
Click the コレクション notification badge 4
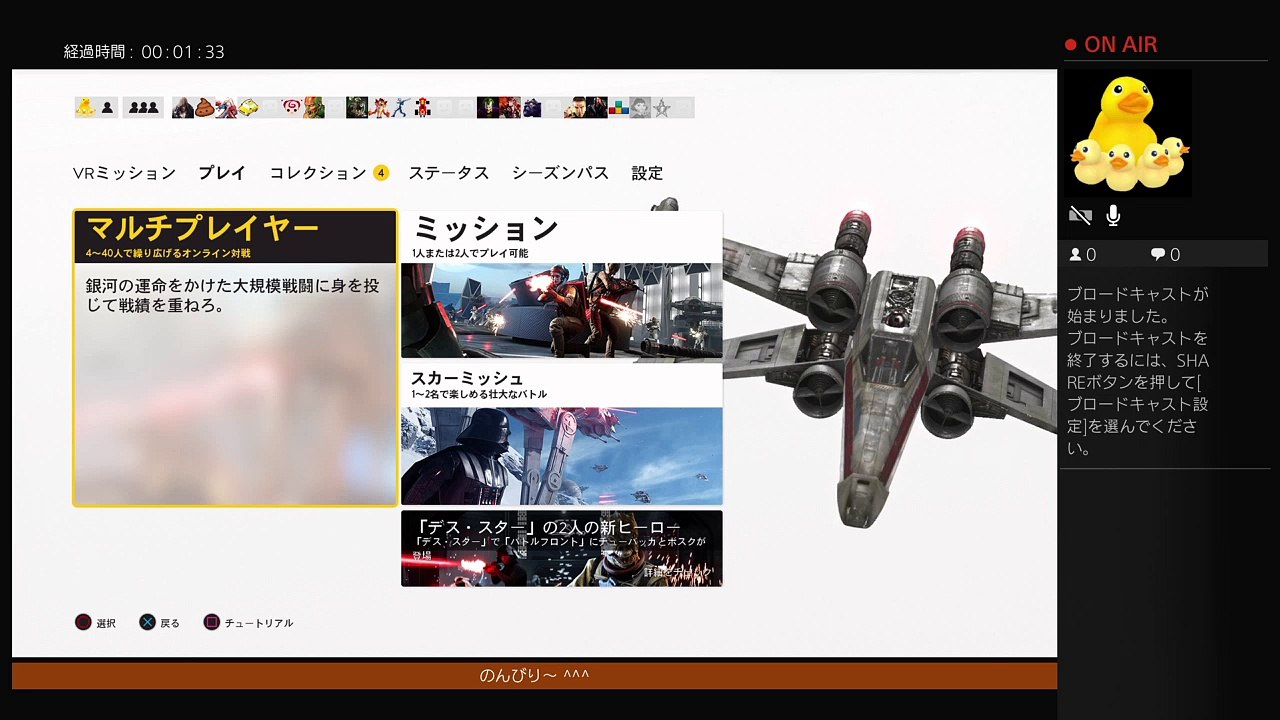(381, 173)
